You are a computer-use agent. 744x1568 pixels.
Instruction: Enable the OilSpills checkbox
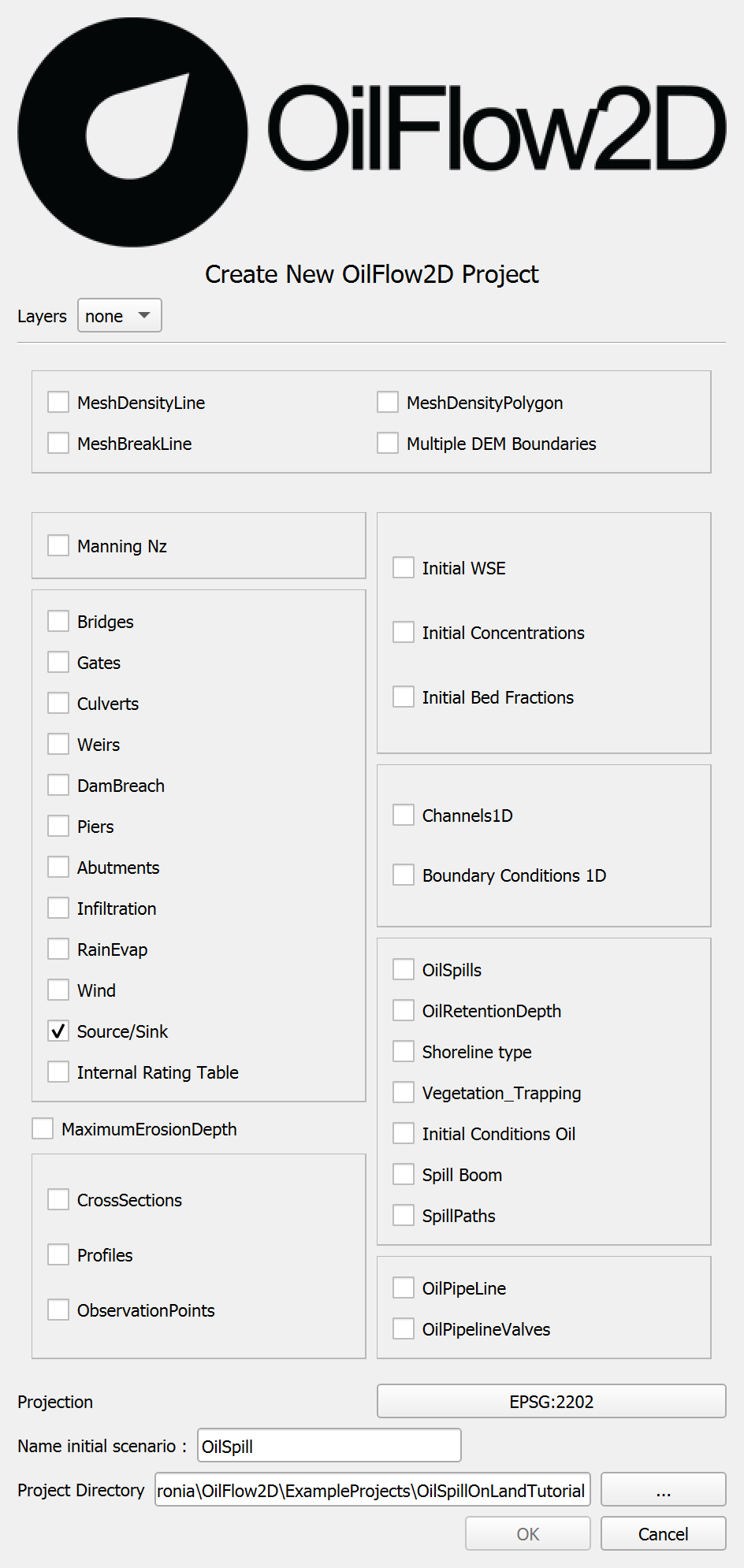click(404, 969)
